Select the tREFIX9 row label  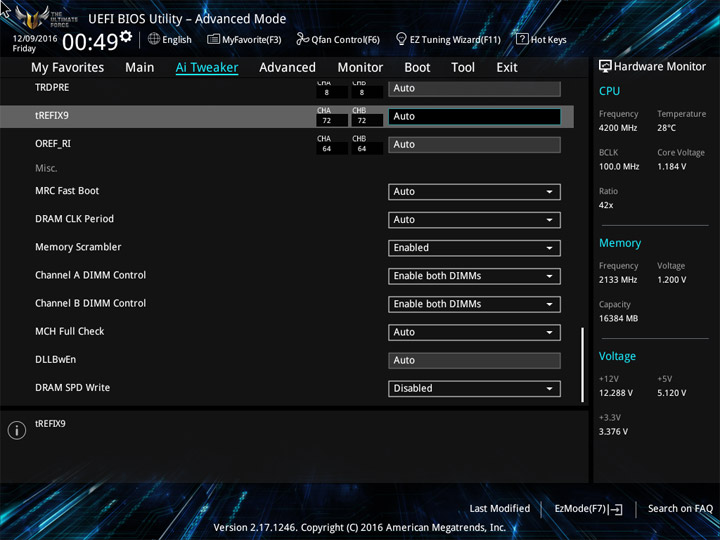click(x=52, y=116)
